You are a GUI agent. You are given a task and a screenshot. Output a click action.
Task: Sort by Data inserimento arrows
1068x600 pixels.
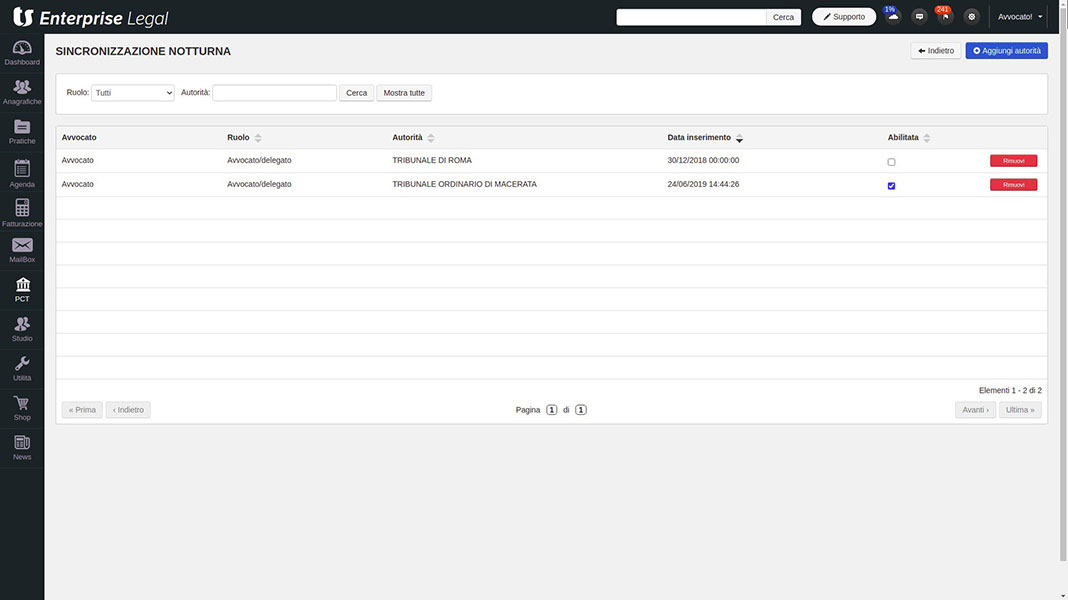point(739,138)
